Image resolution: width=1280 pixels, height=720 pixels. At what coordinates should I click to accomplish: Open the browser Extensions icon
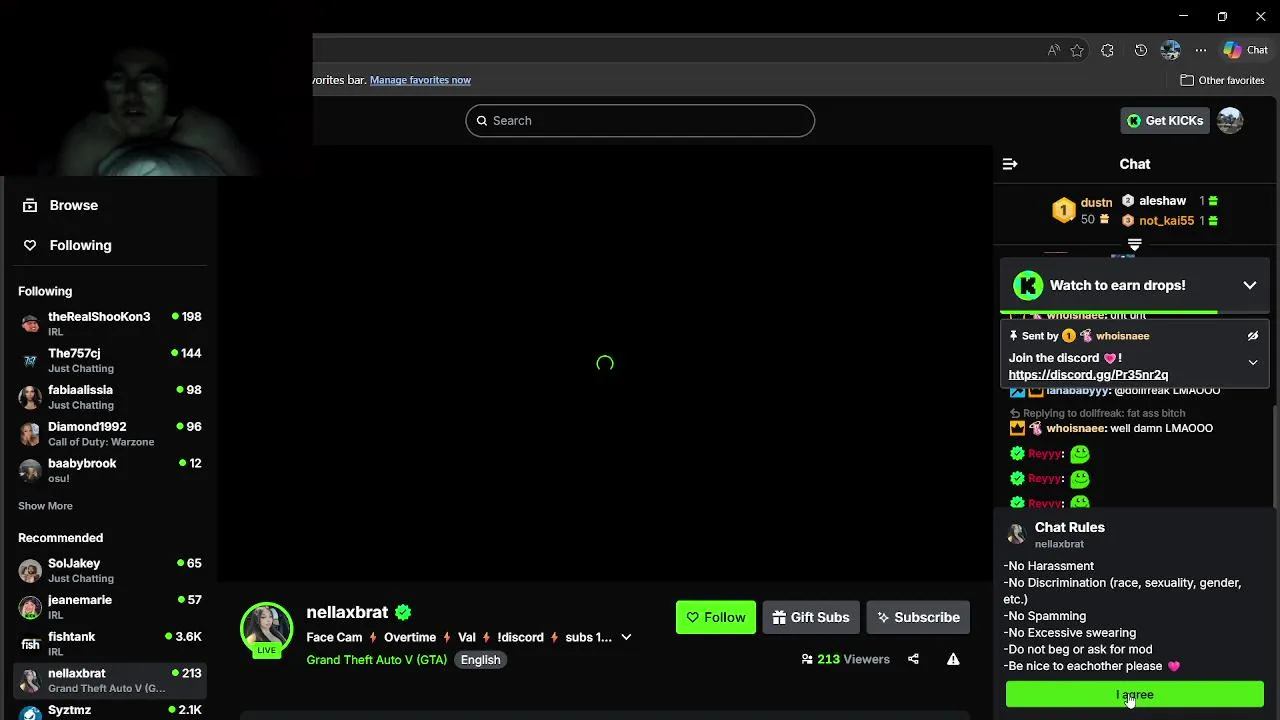1107,50
